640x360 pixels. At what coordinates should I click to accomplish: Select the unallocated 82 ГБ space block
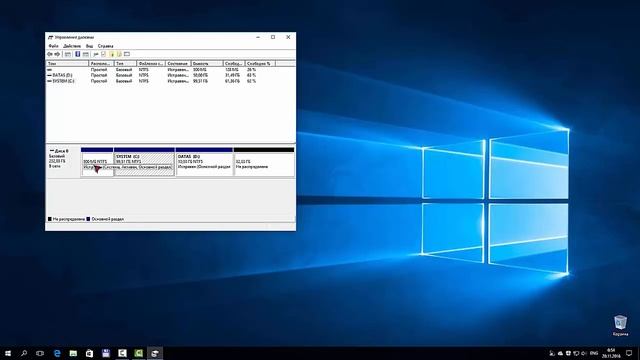tap(264, 162)
